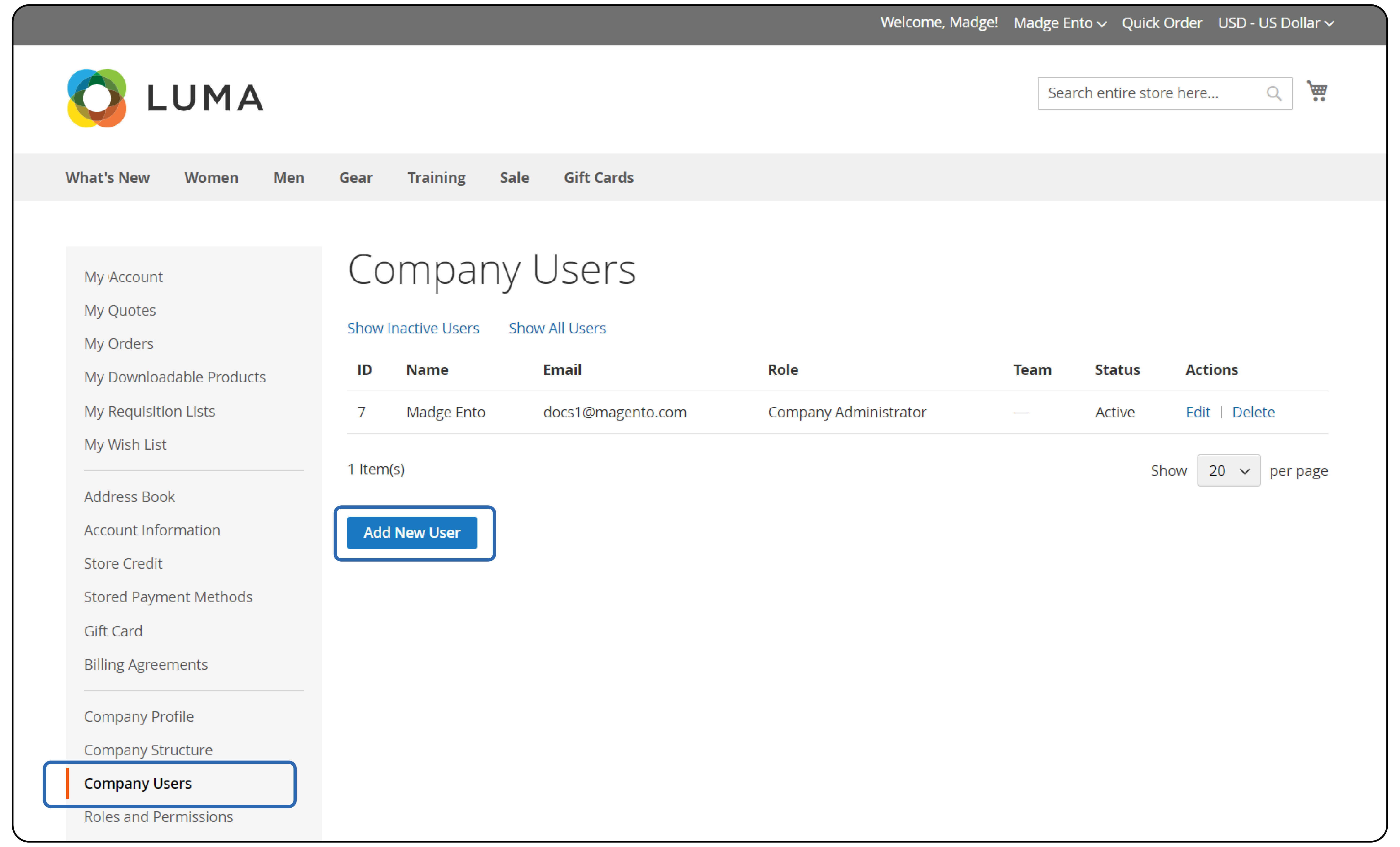
Task: Expand the Madge Ento account menu
Action: (x=1060, y=23)
